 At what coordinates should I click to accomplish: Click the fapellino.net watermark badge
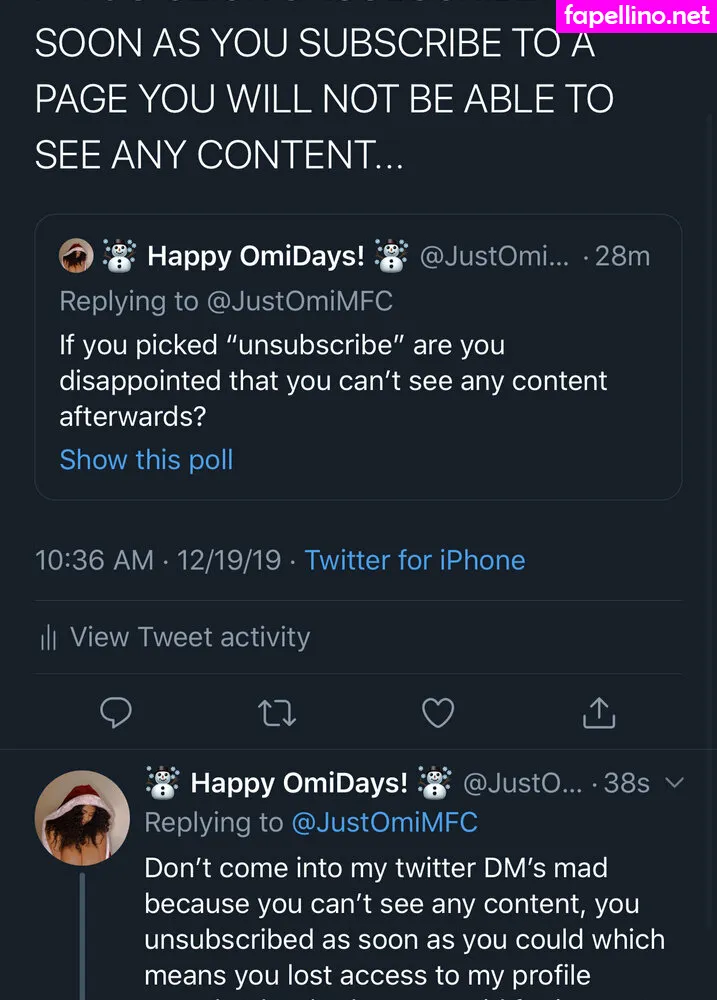coord(636,15)
